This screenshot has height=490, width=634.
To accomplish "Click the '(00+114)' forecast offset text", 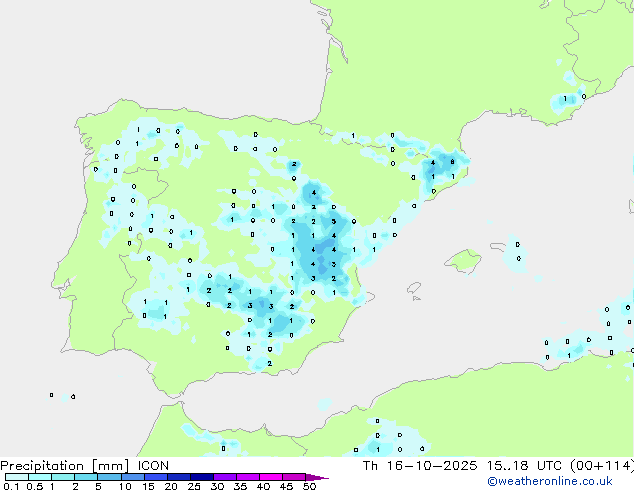I will click(602, 466).
